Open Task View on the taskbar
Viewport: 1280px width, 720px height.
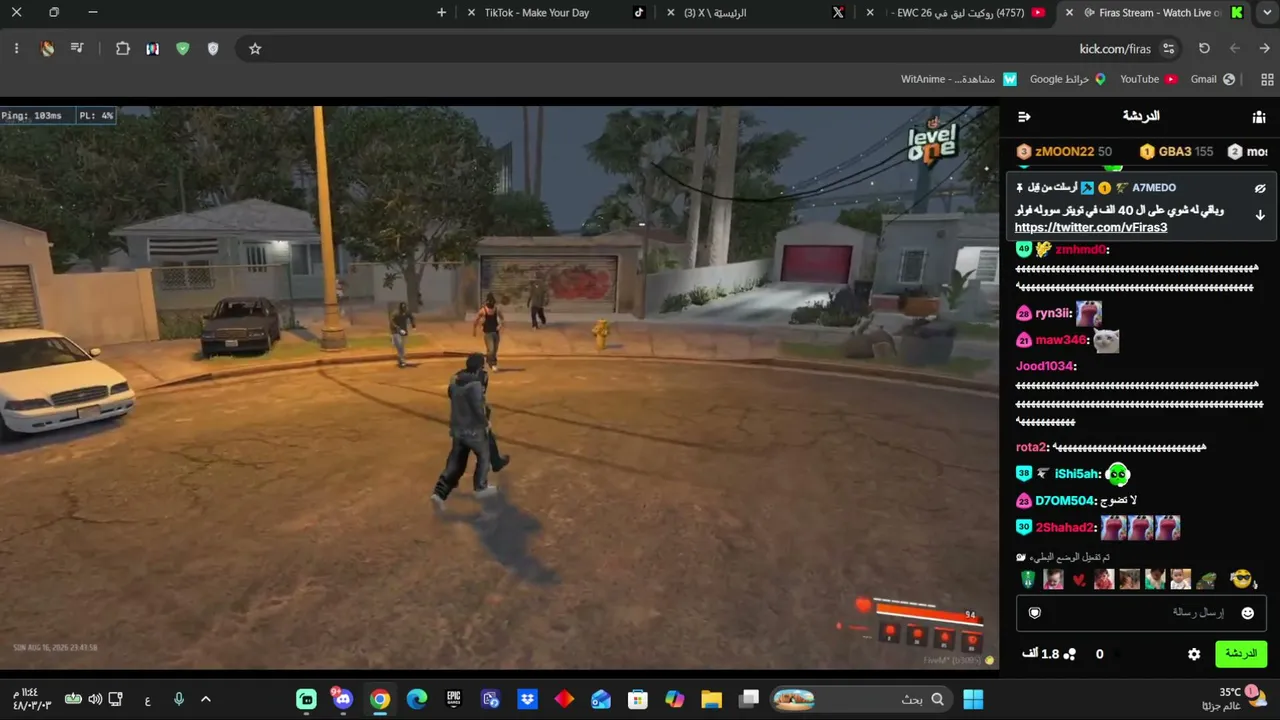(749, 699)
